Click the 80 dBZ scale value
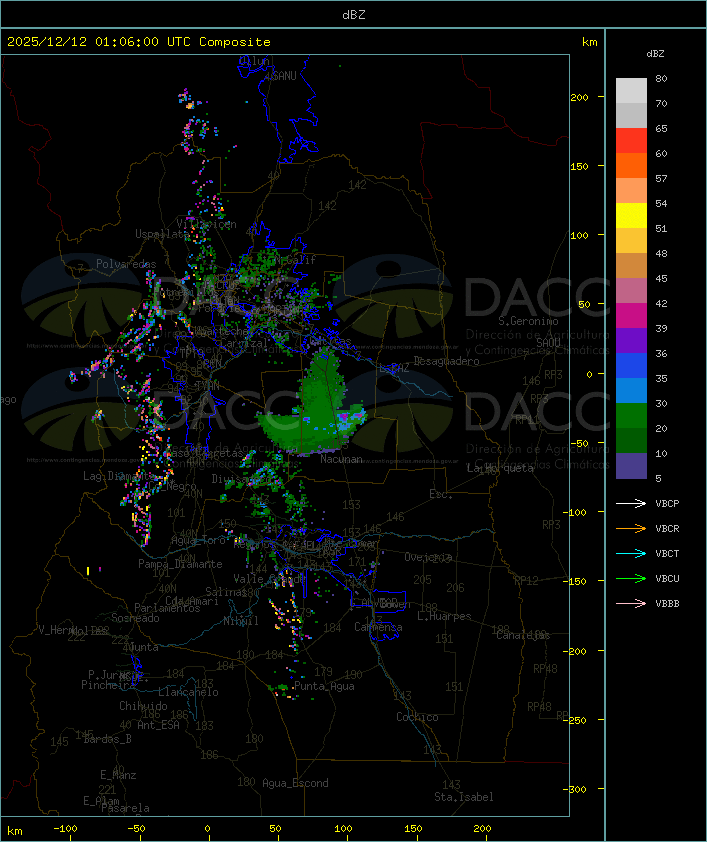 pyautogui.click(x=661, y=78)
